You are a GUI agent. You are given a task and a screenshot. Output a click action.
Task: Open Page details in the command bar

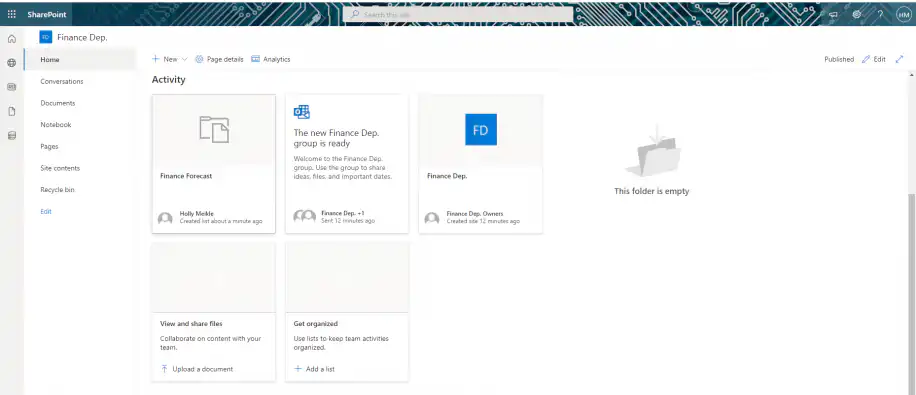point(219,59)
